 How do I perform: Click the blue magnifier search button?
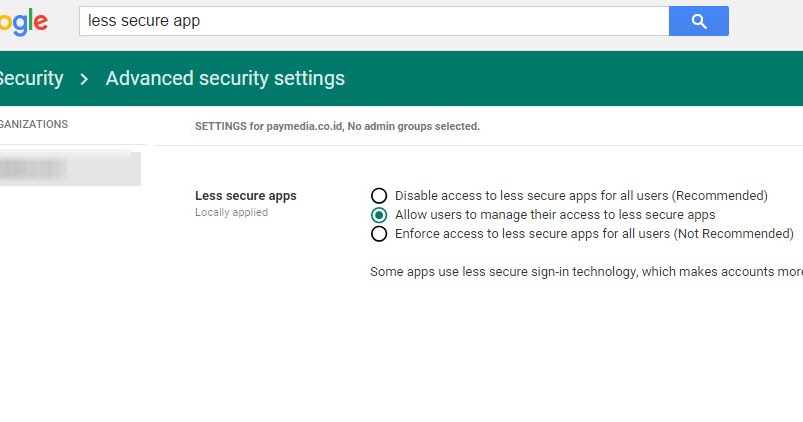click(698, 21)
